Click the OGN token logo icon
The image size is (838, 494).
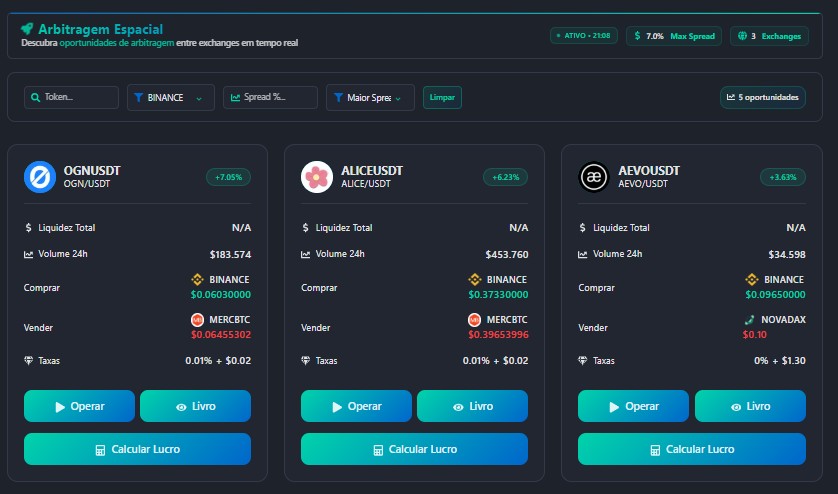tap(40, 177)
